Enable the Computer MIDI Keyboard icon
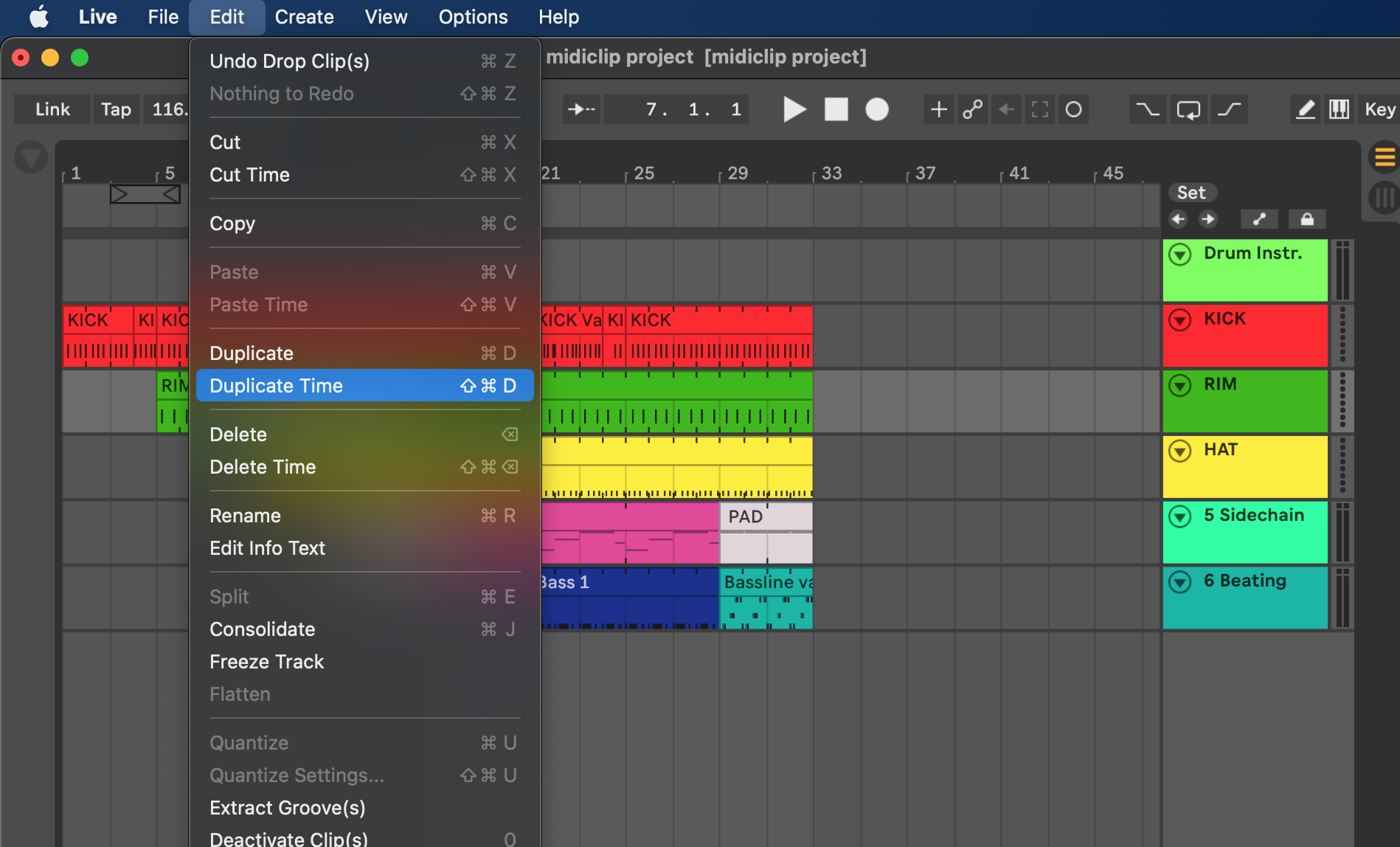 [x=1339, y=110]
